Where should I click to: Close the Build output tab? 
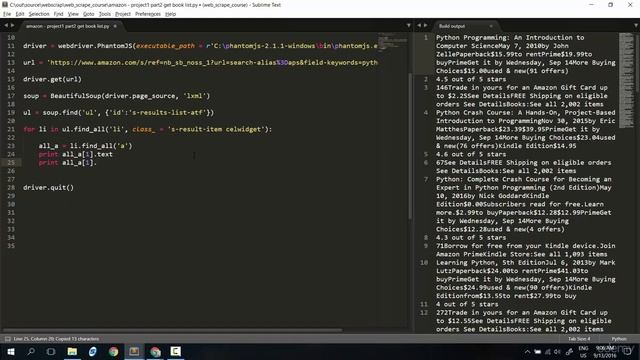click(491, 26)
